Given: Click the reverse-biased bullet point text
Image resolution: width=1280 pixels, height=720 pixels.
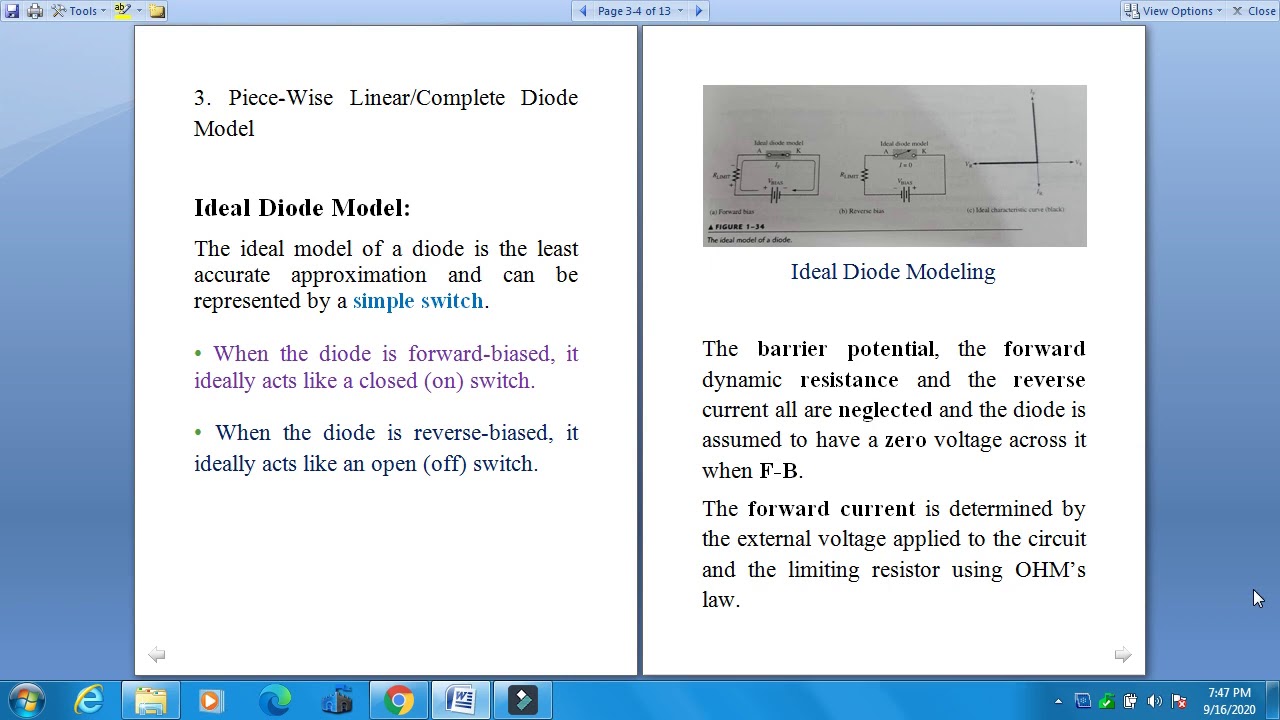Looking at the screenshot, I should click(386, 448).
